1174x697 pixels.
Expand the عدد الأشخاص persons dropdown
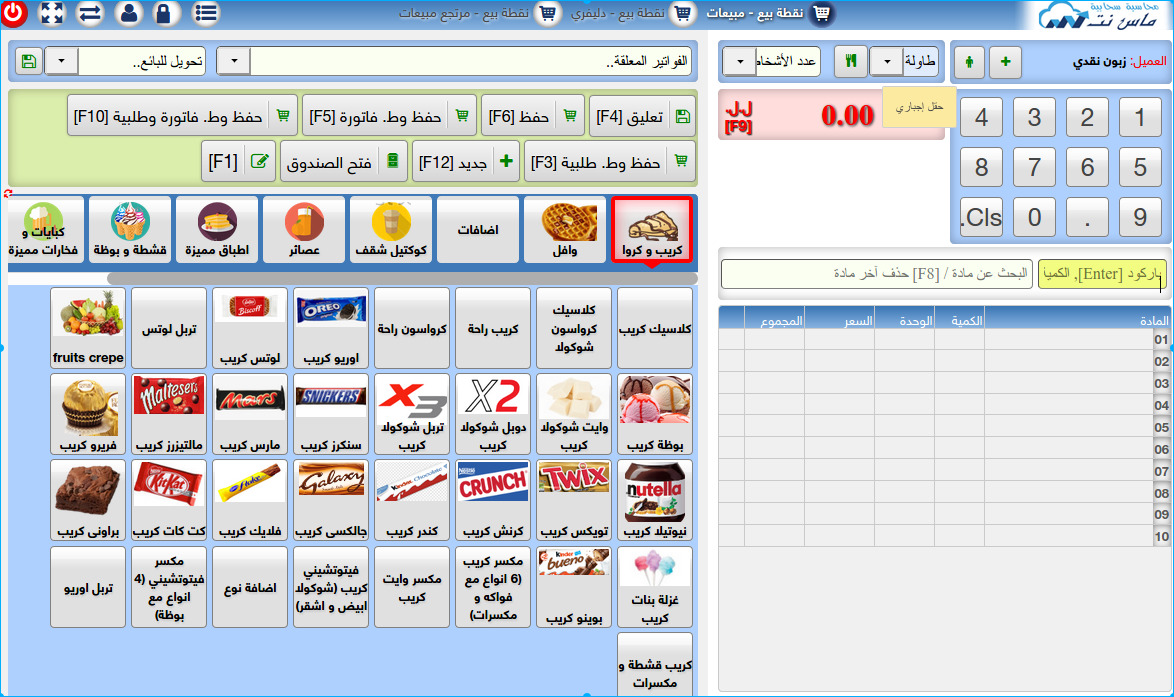click(740, 61)
